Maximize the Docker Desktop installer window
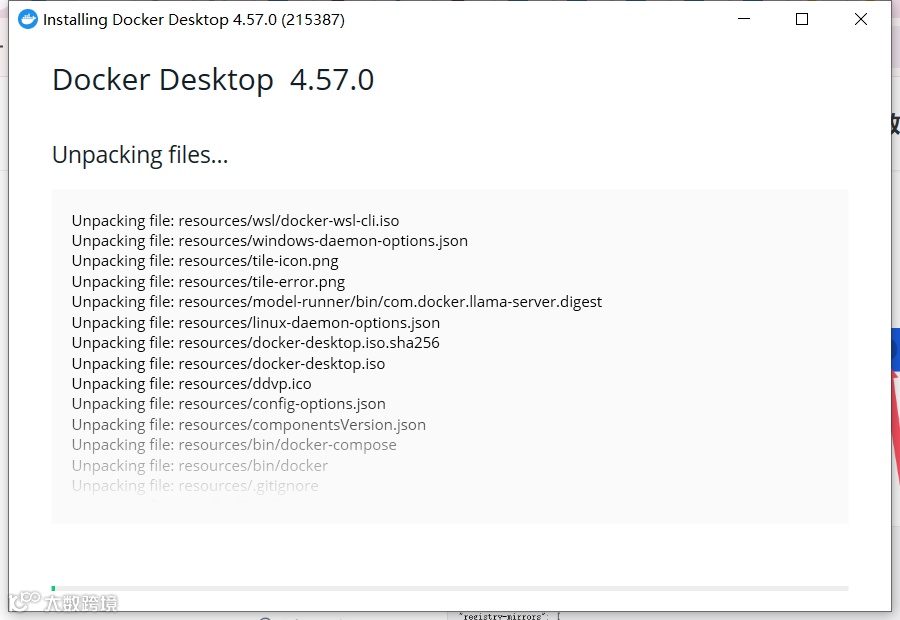The image size is (900, 620). click(x=802, y=19)
